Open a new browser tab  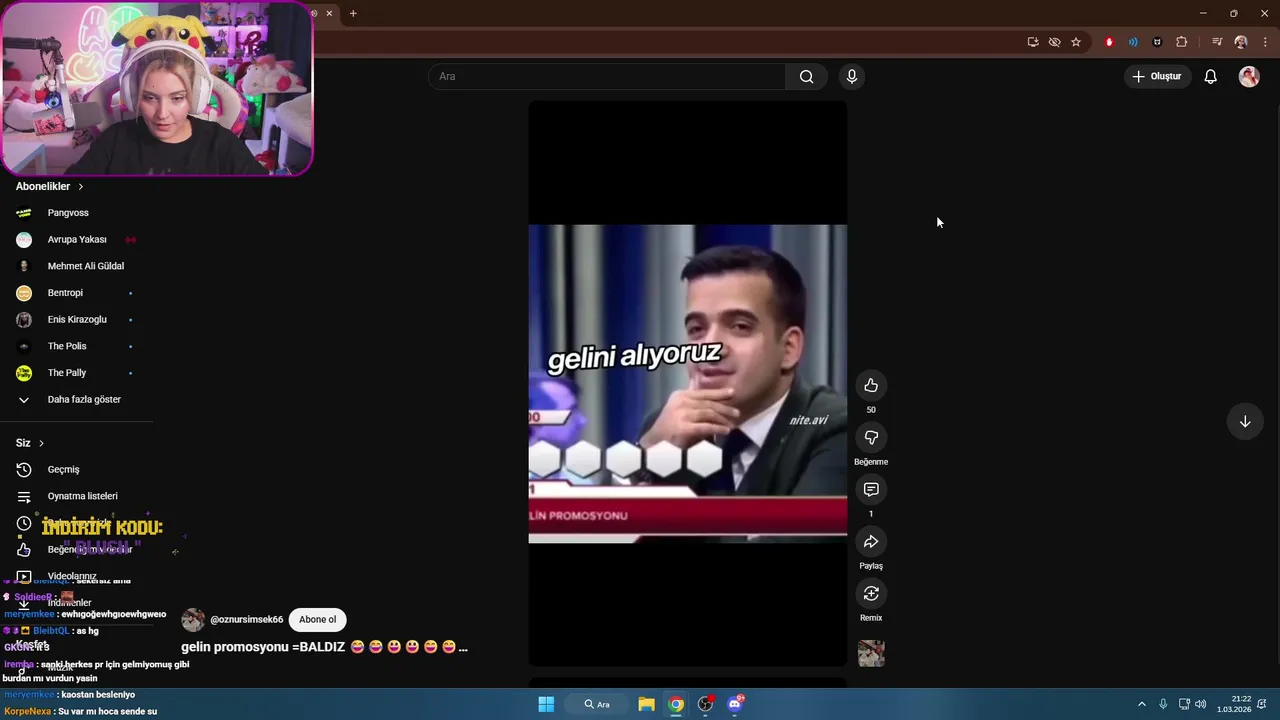point(353,13)
